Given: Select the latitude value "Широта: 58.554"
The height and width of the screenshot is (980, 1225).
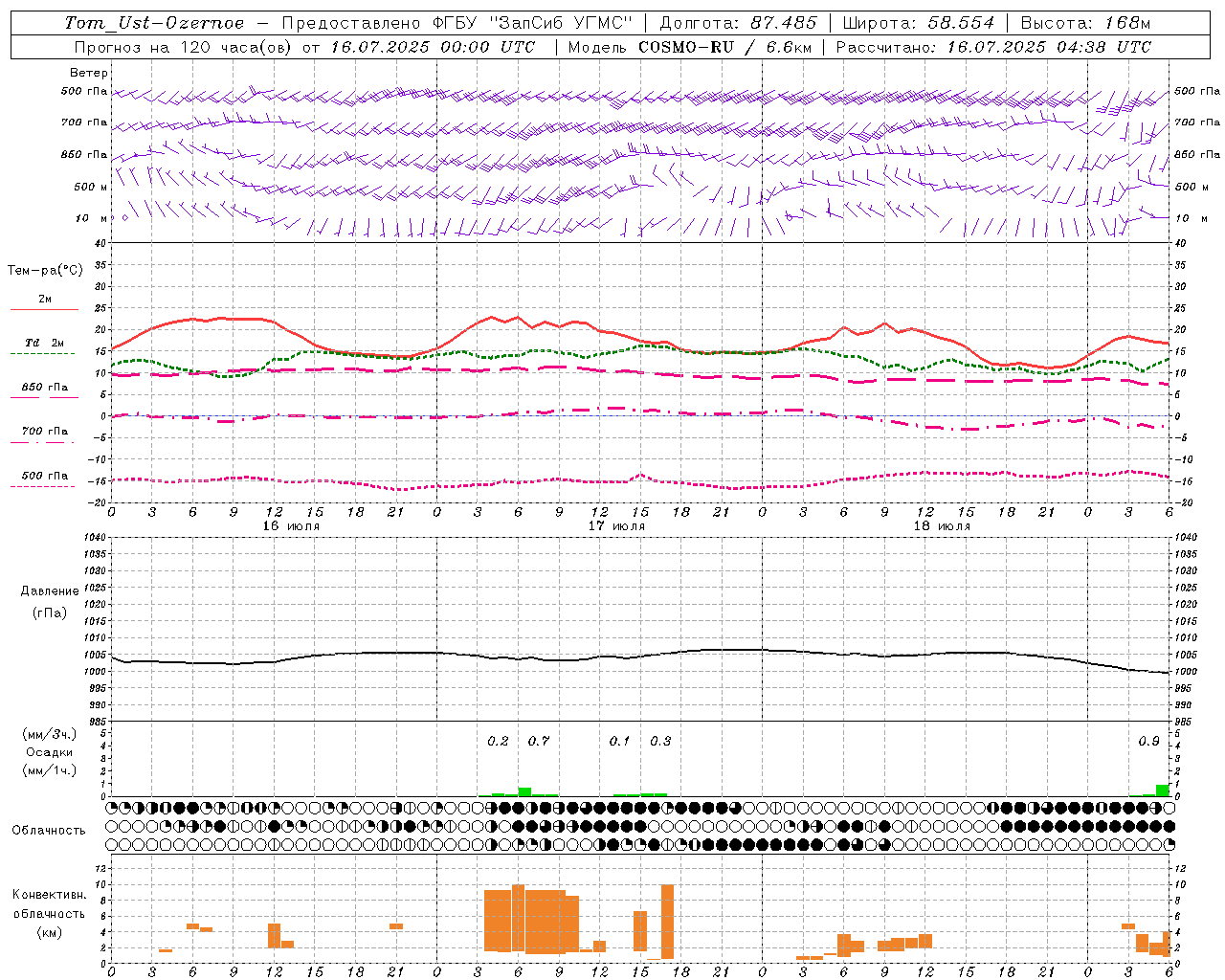Looking at the screenshot, I should [919, 23].
